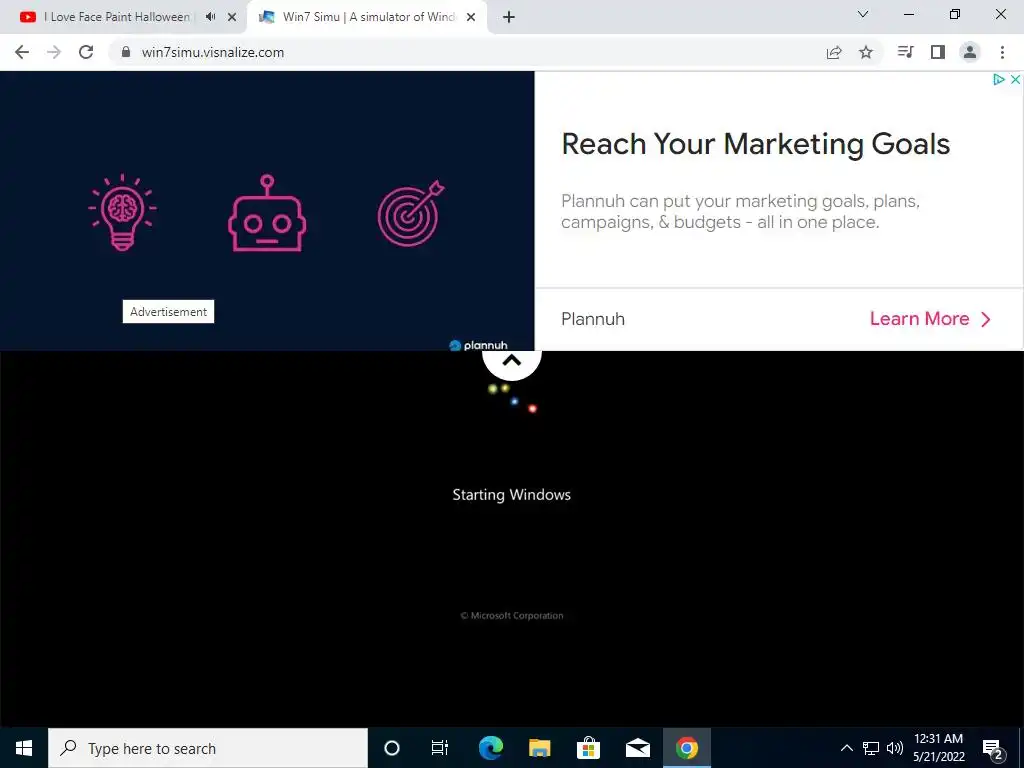Click the Microsoft Corporation copyright text
1024x768 pixels.
[512, 615]
